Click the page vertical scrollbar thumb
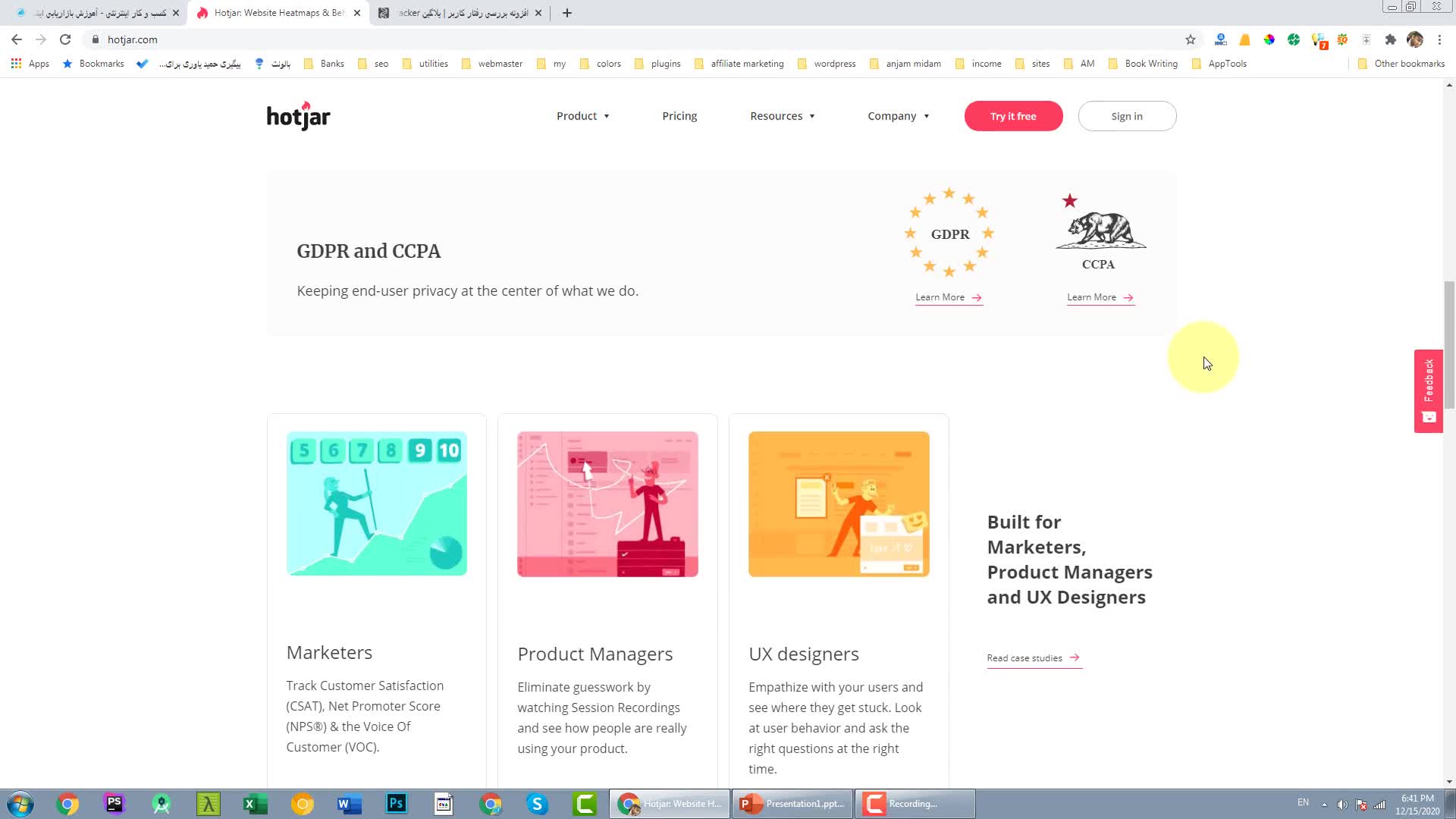1456x819 pixels. [1449, 345]
